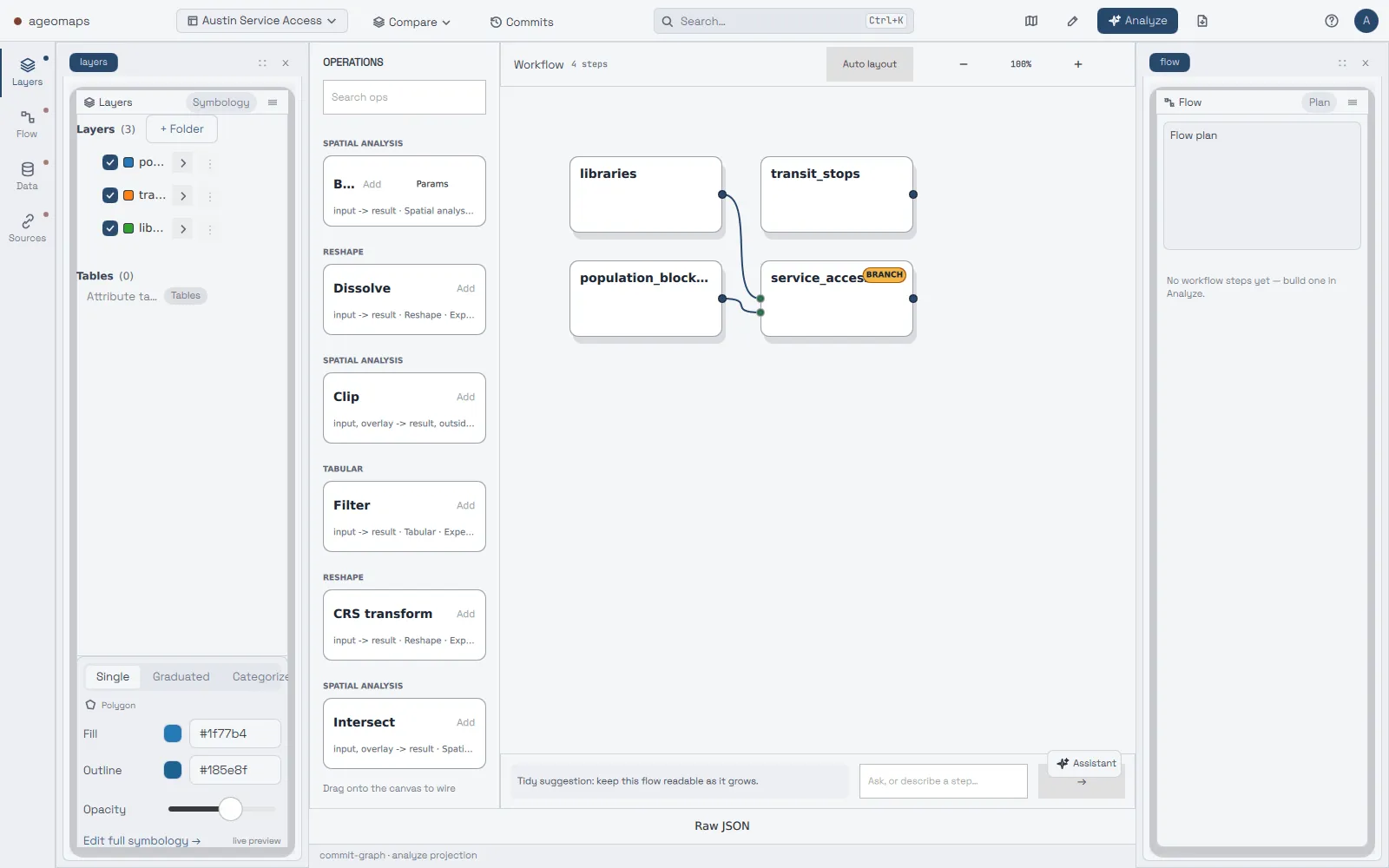Viewport: 1389px width, 868px height.
Task: Switch to the Symbology tab
Action: (x=221, y=102)
